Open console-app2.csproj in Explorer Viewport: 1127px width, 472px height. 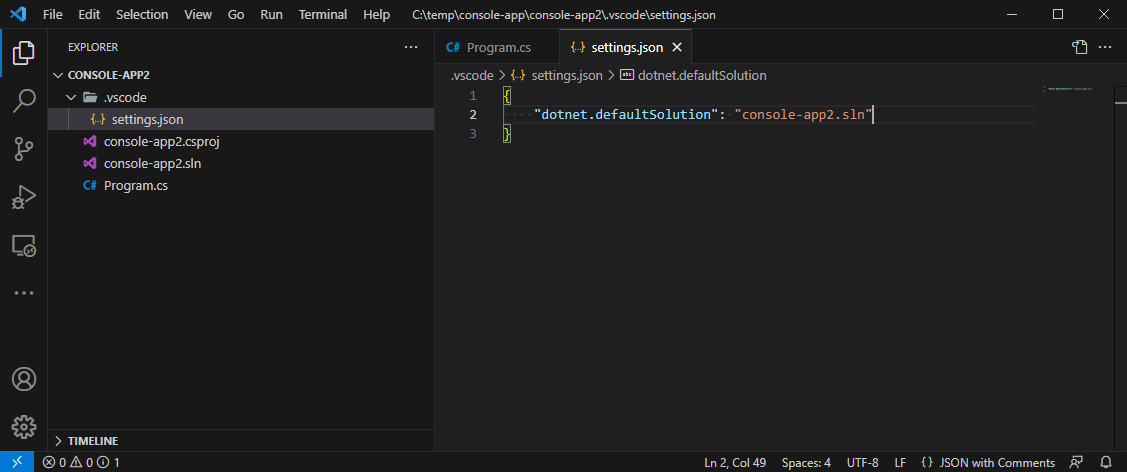click(x=241, y=142)
